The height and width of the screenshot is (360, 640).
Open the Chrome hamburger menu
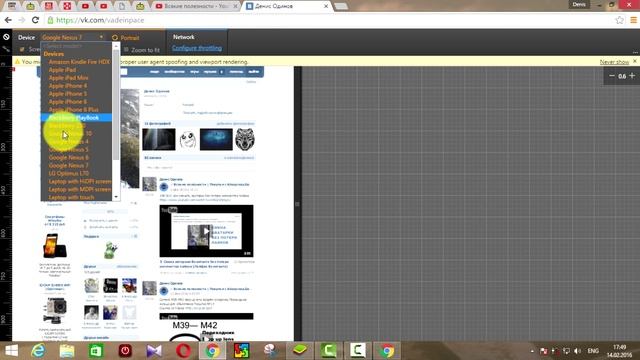coord(633,20)
